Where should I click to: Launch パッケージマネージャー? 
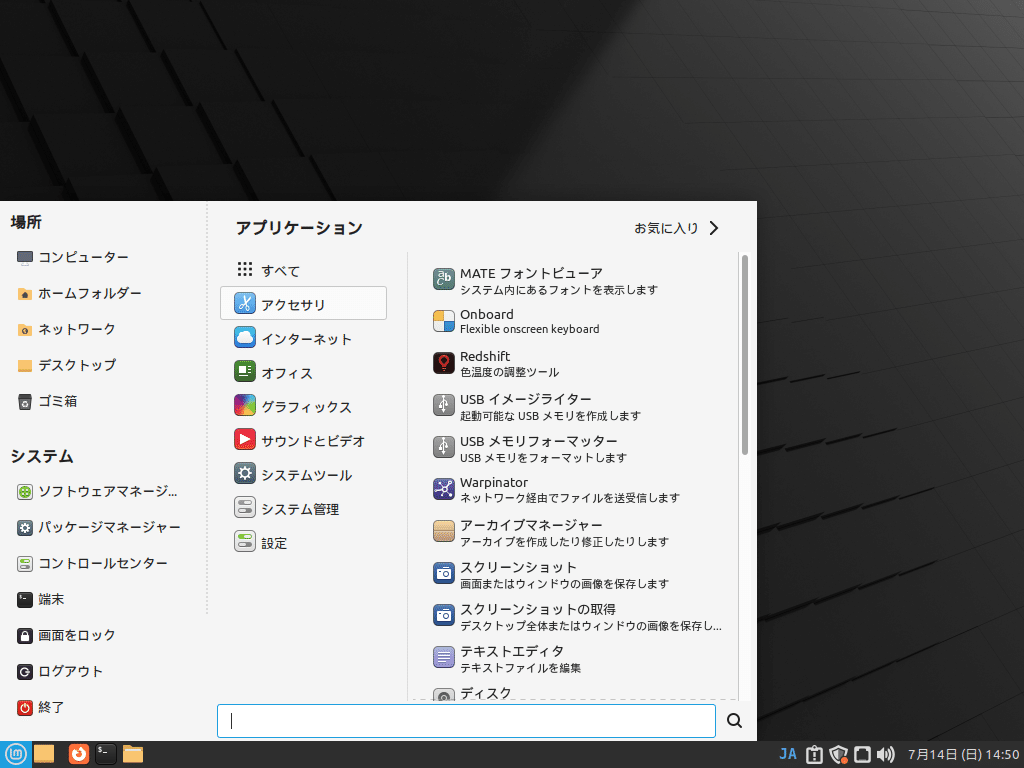pyautogui.click(x=99, y=528)
